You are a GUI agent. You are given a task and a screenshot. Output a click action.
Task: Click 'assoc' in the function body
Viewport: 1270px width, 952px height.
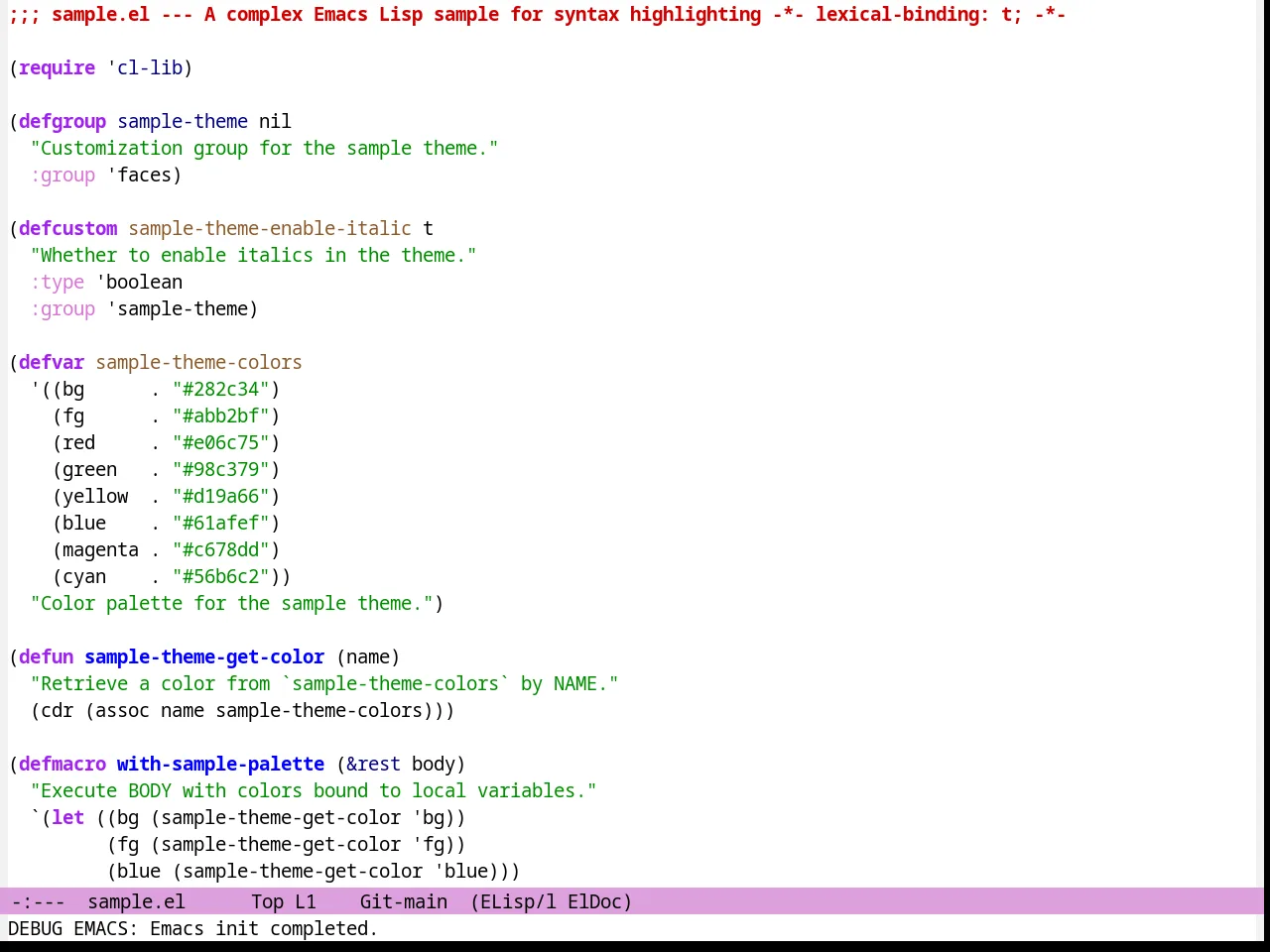pos(122,710)
